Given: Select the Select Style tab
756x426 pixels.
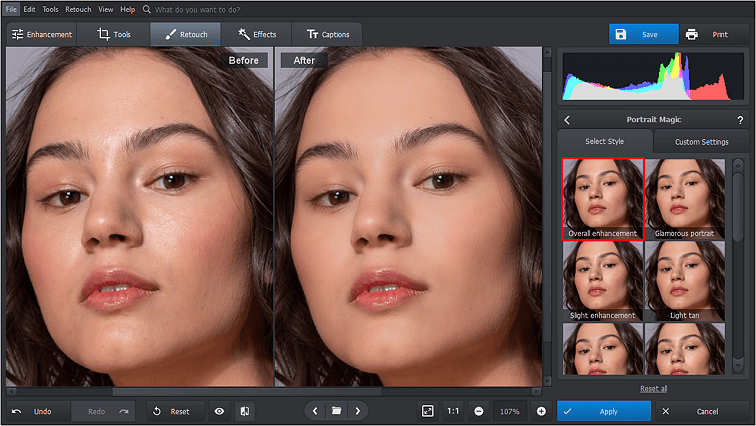Looking at the screenshot, I should point(605,141).
